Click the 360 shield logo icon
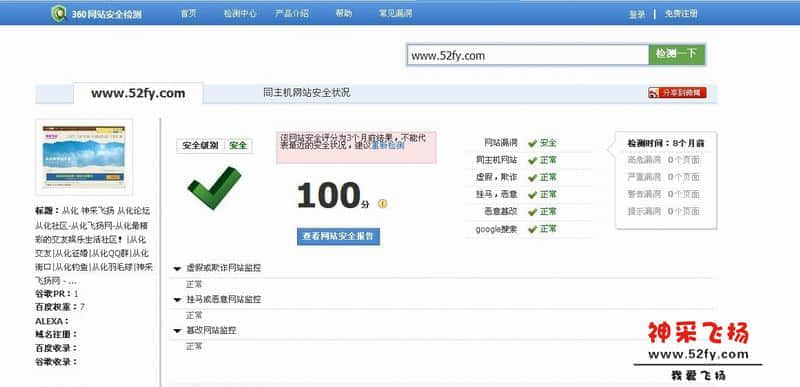This screenshot has width=800, height=387. point(59,13)
